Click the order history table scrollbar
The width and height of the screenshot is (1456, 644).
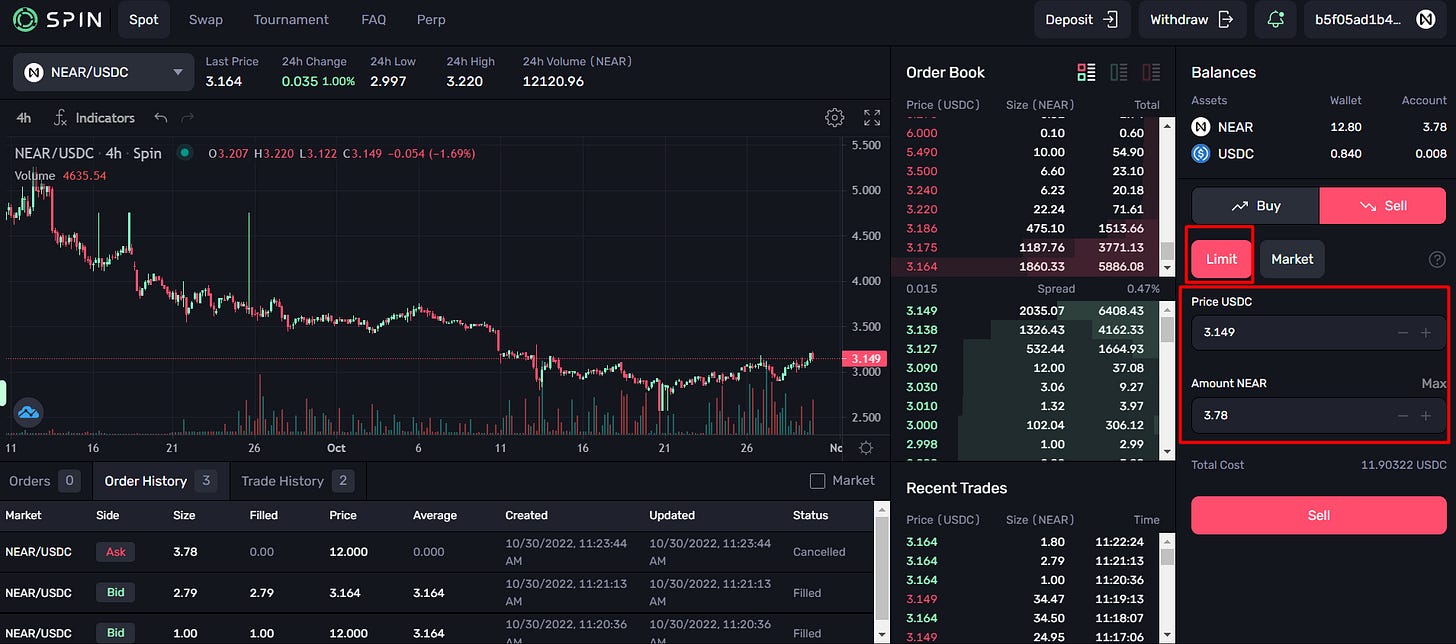point(882,572)
